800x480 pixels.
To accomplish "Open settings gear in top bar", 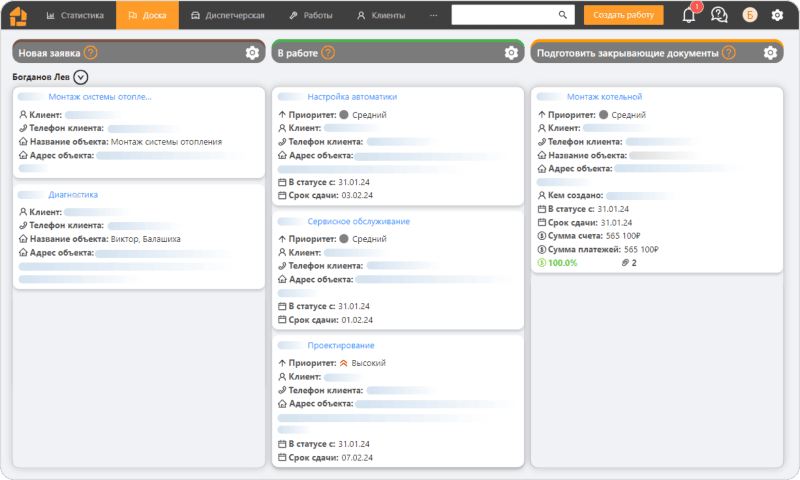I will [x=777, y=15].
